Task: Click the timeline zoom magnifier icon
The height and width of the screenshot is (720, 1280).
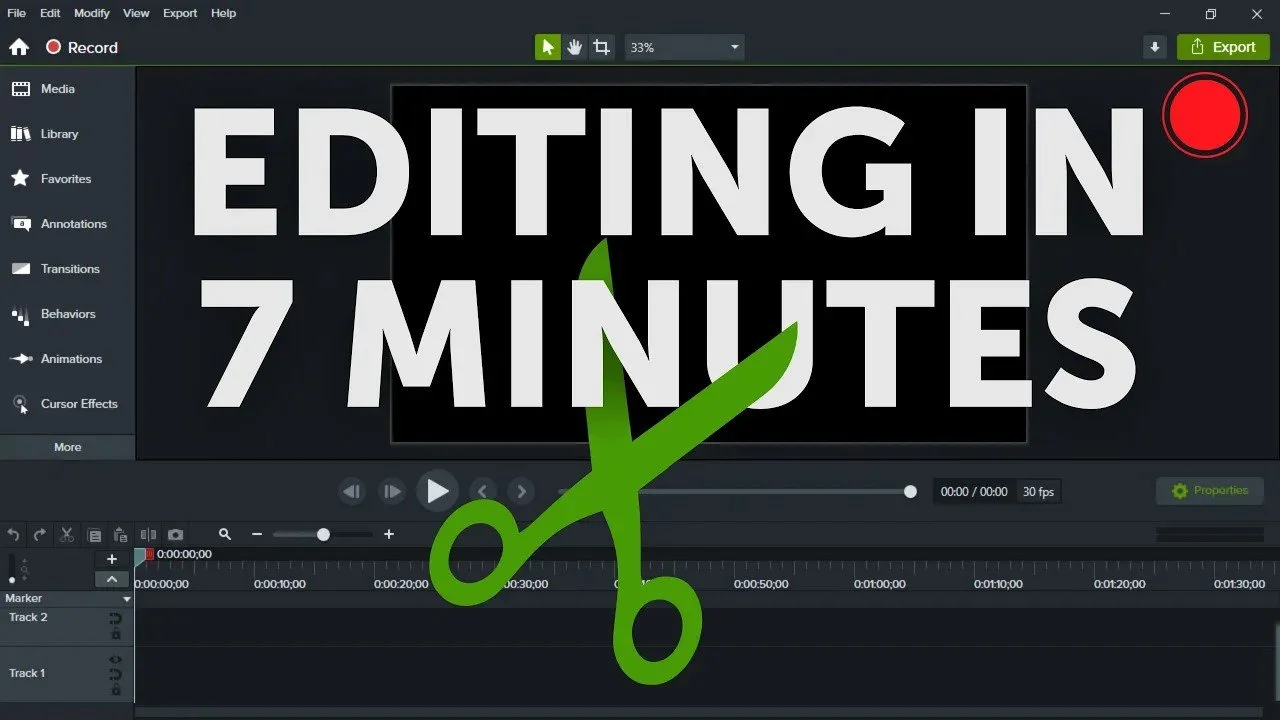Action: tap(225, 535)
